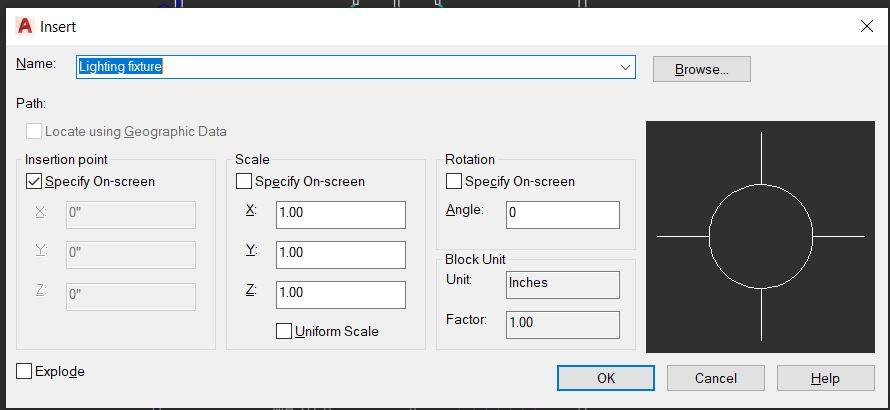890x410 pixels.
Task: Click the Scale X value field
Action: tap(340, 215)
